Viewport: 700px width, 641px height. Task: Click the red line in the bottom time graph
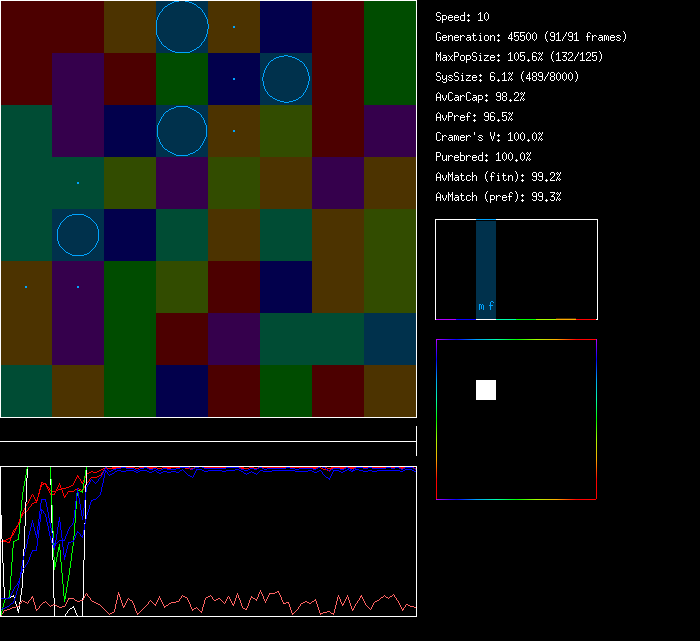(x=250, y=601)
